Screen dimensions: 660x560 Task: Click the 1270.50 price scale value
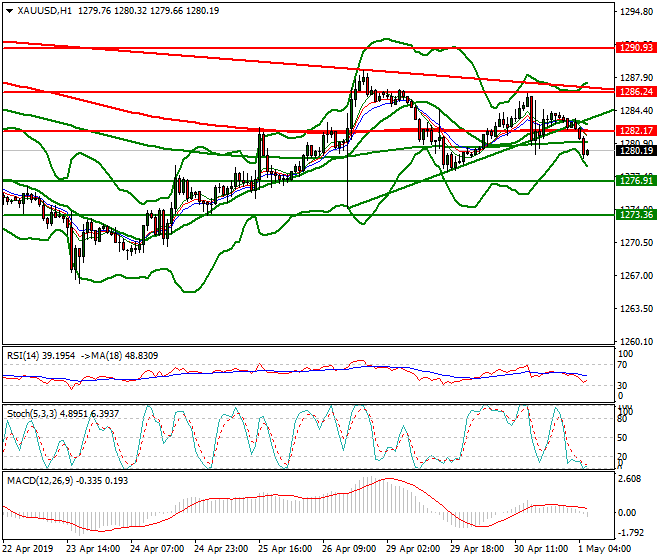[636, 243]
